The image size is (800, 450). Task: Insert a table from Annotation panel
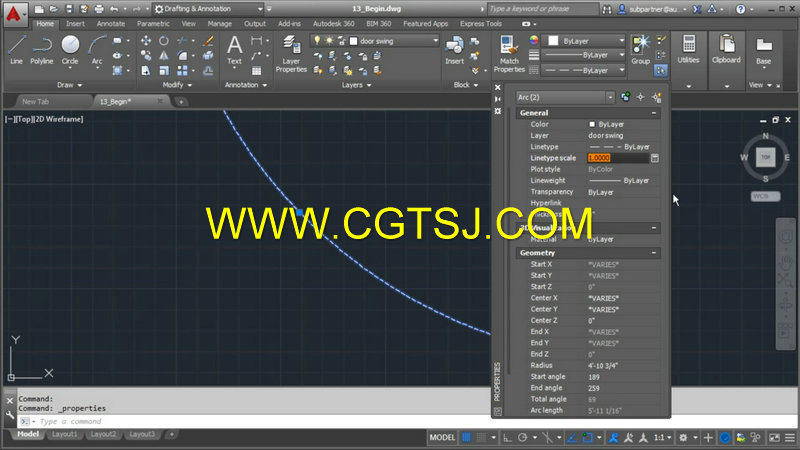tap(256, 70)
